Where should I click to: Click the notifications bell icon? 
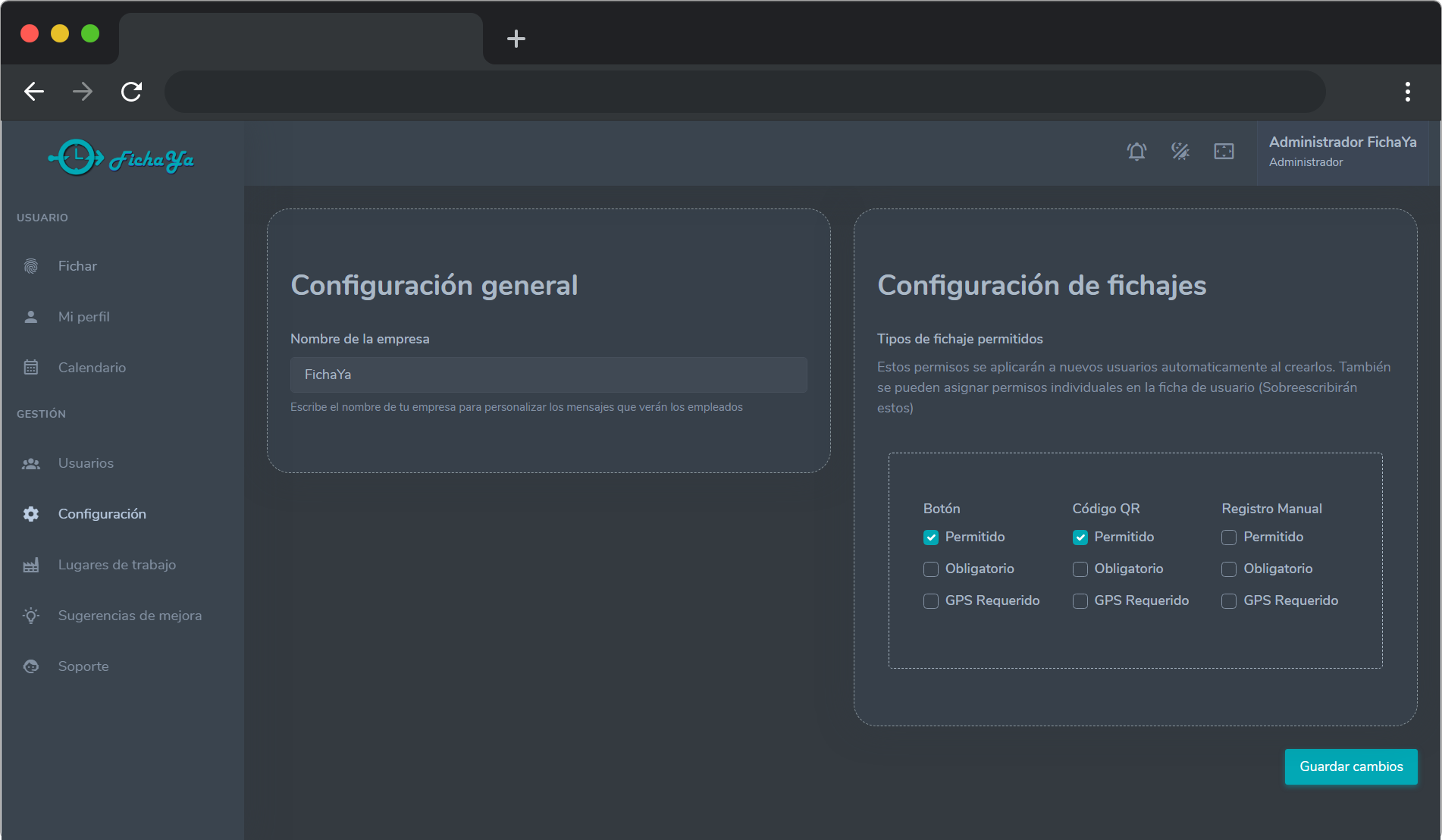pos(1136,152)
